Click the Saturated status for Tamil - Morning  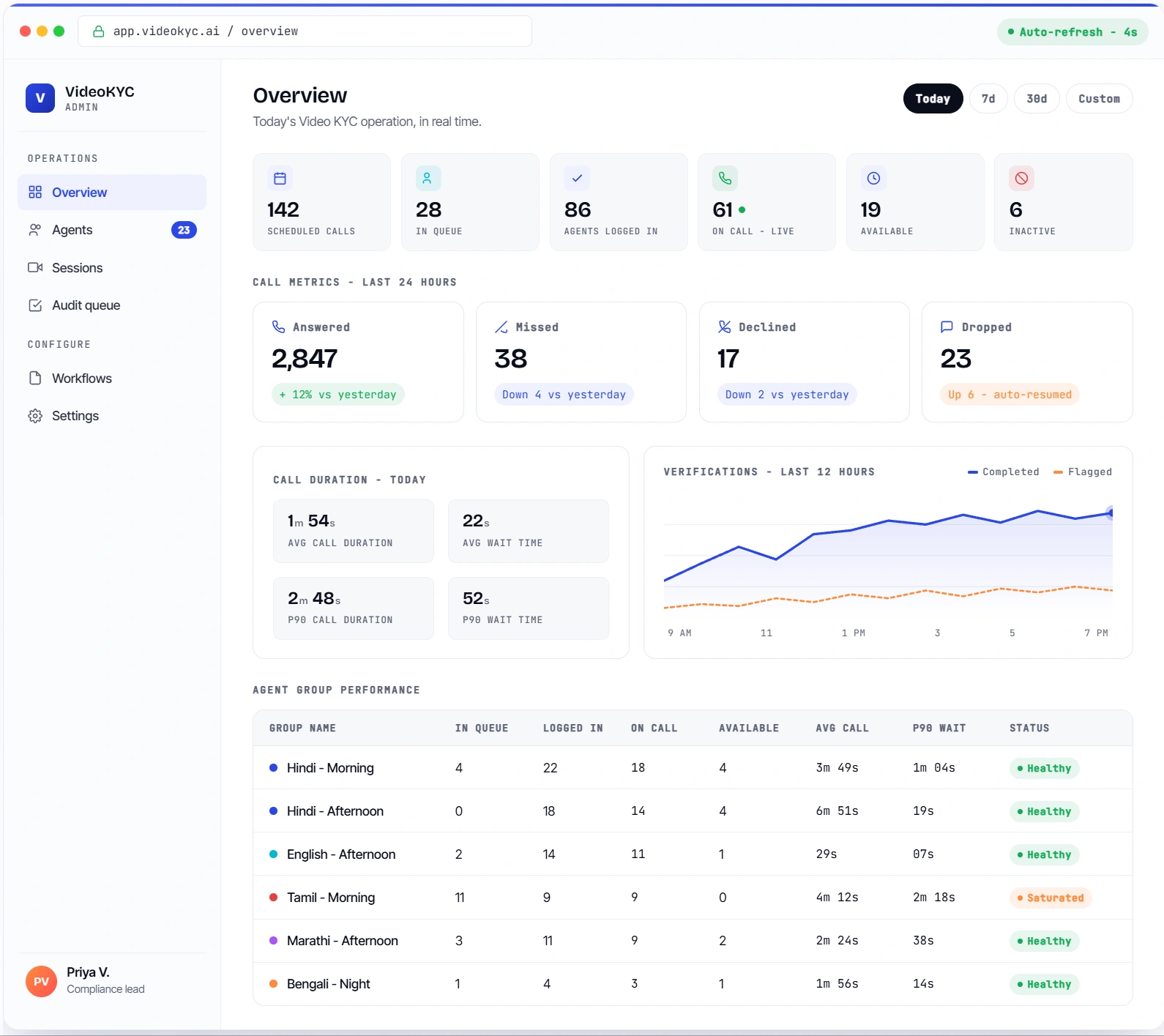[x=1051, y=898]
